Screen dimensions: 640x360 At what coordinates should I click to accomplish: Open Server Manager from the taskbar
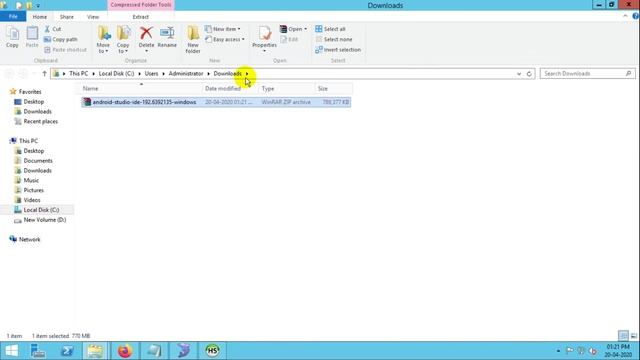click(x=38, y=351)
